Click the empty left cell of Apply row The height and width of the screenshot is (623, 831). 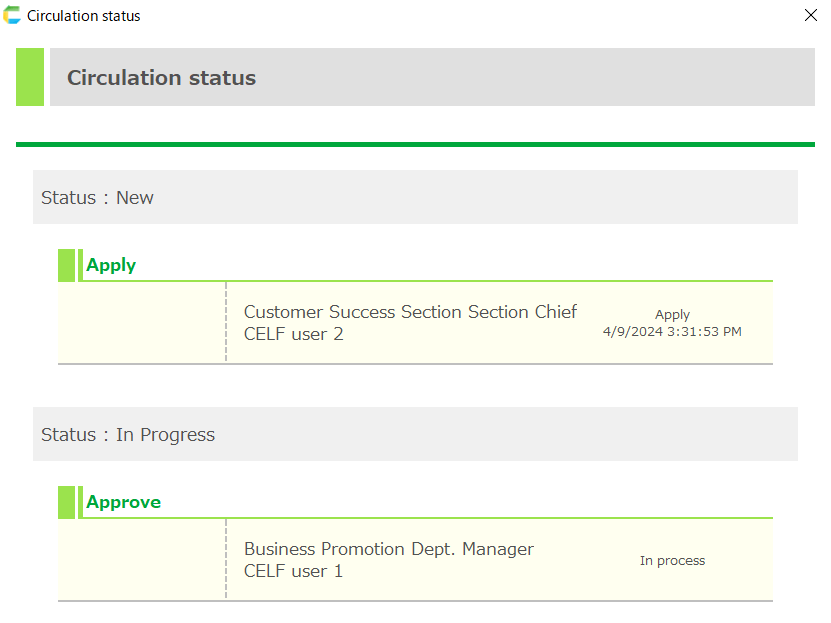[x=141, y=323]
